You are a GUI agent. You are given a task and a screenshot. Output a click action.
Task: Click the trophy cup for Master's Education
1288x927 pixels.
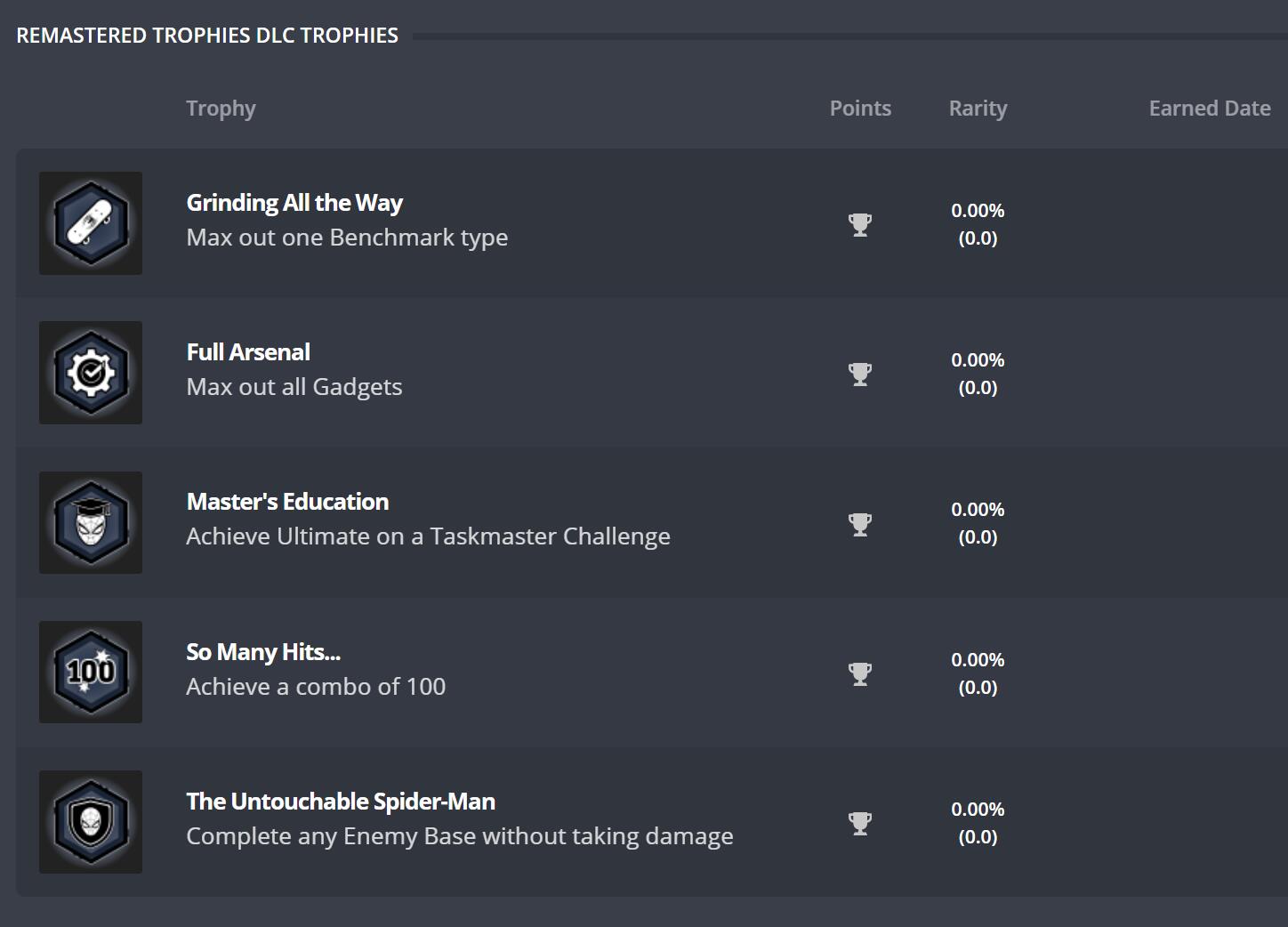click(x=860, y=523)
